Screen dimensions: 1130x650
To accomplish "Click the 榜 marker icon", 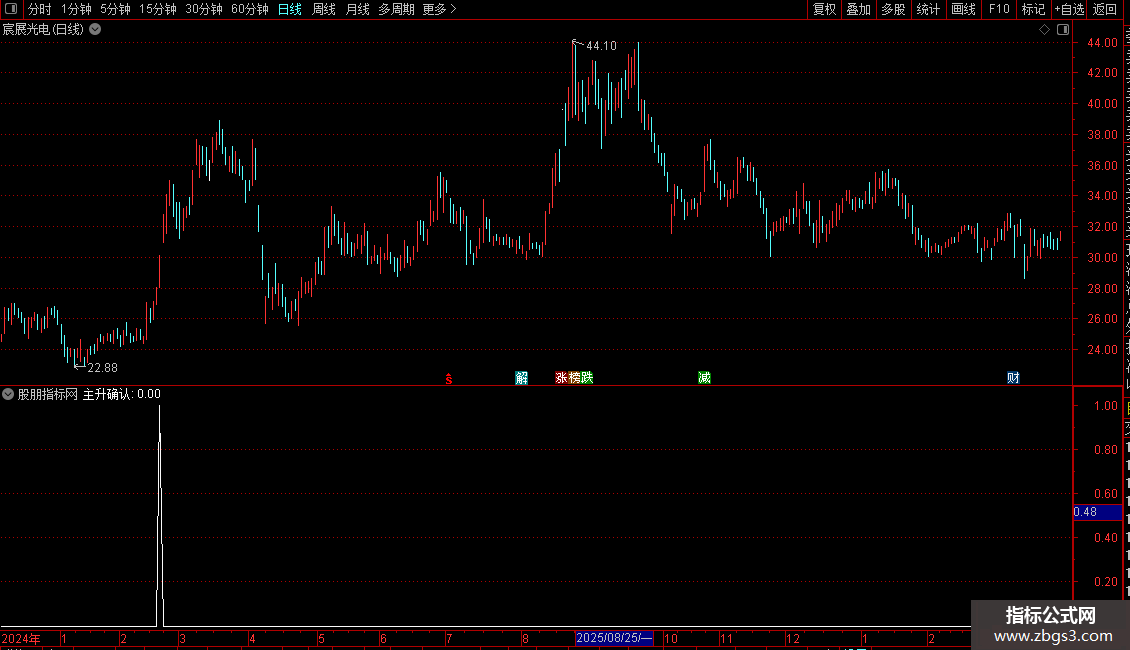I will tap(574, 378).
